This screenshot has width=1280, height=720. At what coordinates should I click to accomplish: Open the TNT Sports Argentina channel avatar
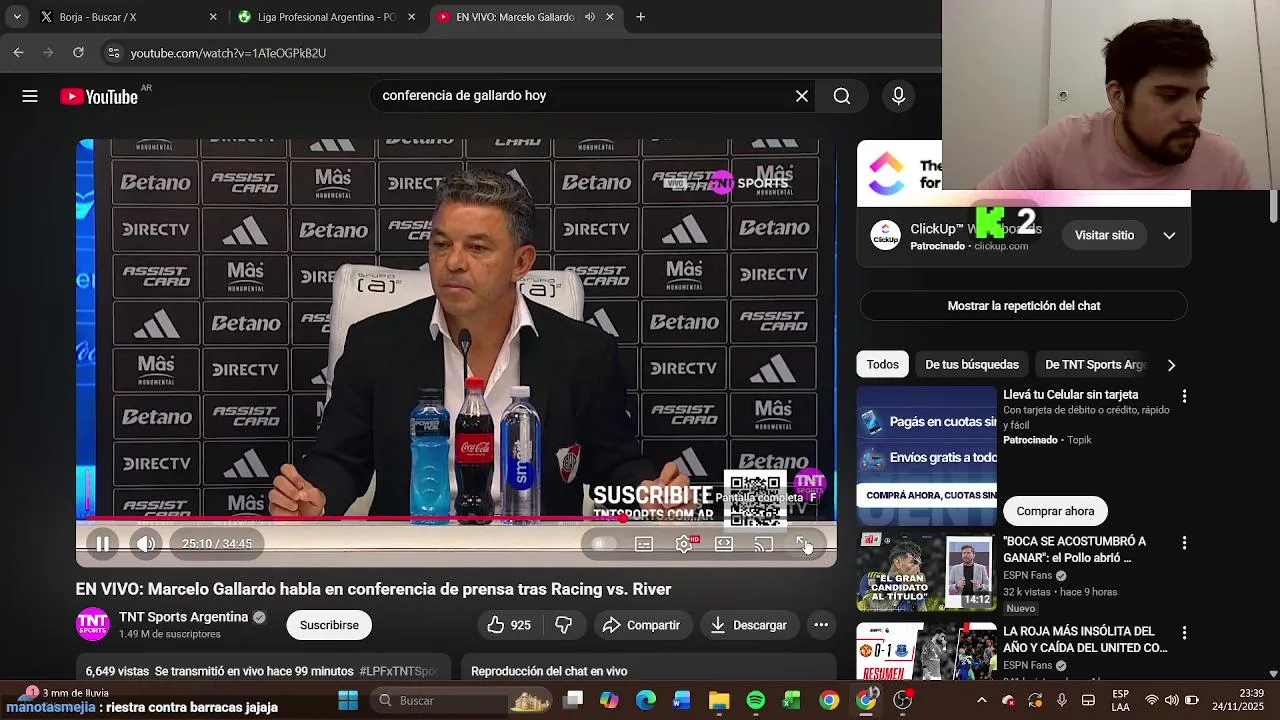[93, 624]
